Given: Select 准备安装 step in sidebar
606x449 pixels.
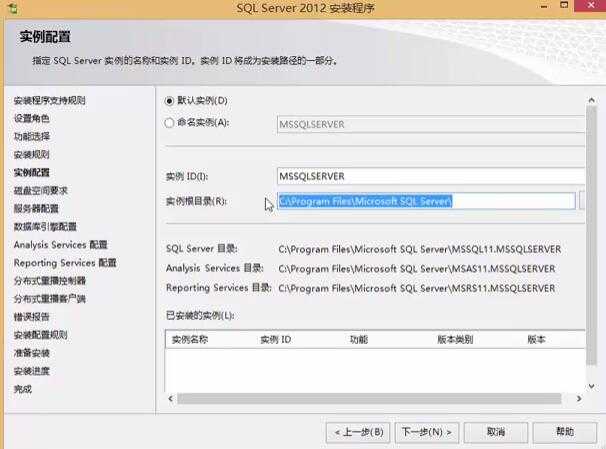Looking at the screenshot, I should pos(31,353).
